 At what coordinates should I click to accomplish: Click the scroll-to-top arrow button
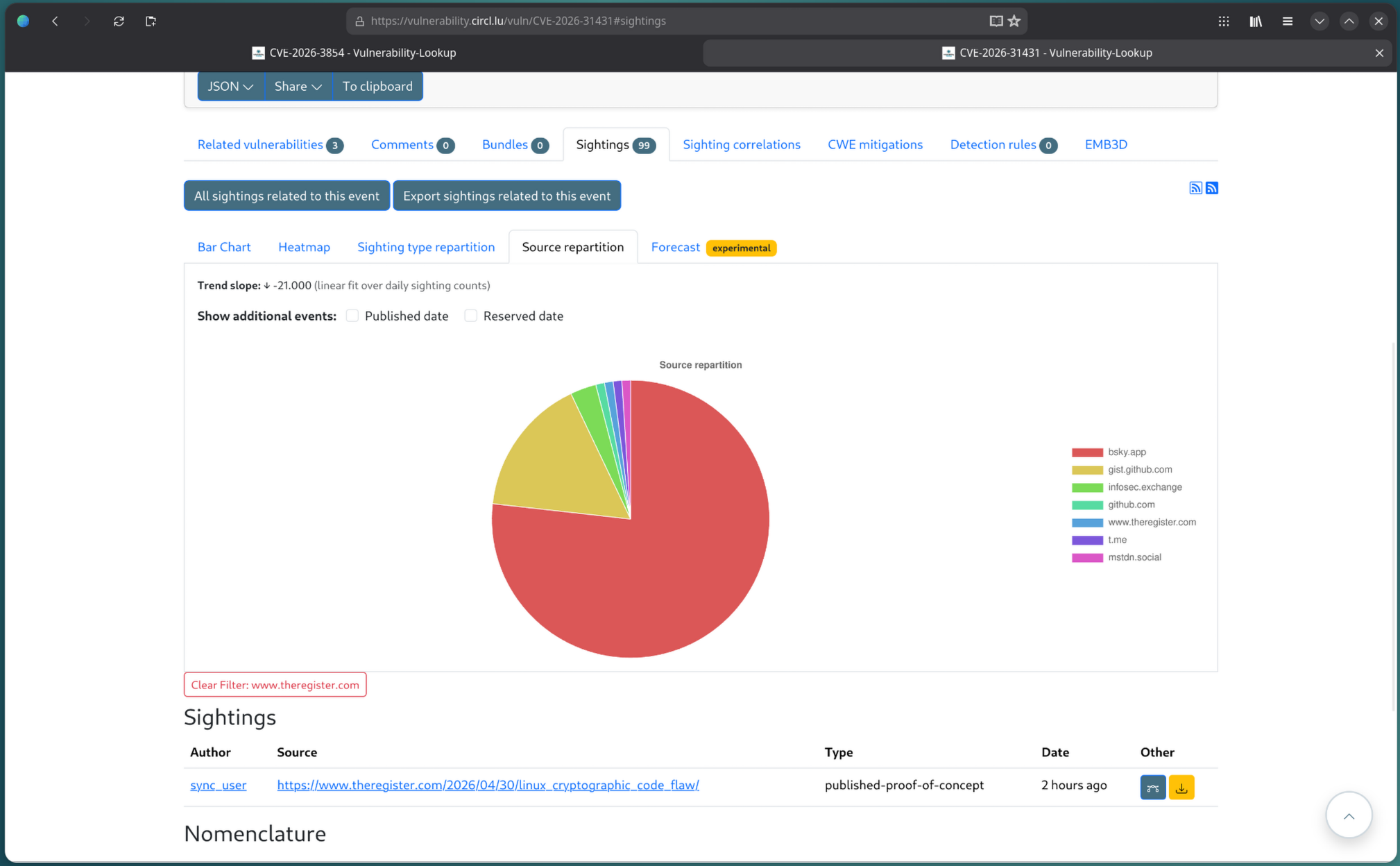(x=1348, y=815)
